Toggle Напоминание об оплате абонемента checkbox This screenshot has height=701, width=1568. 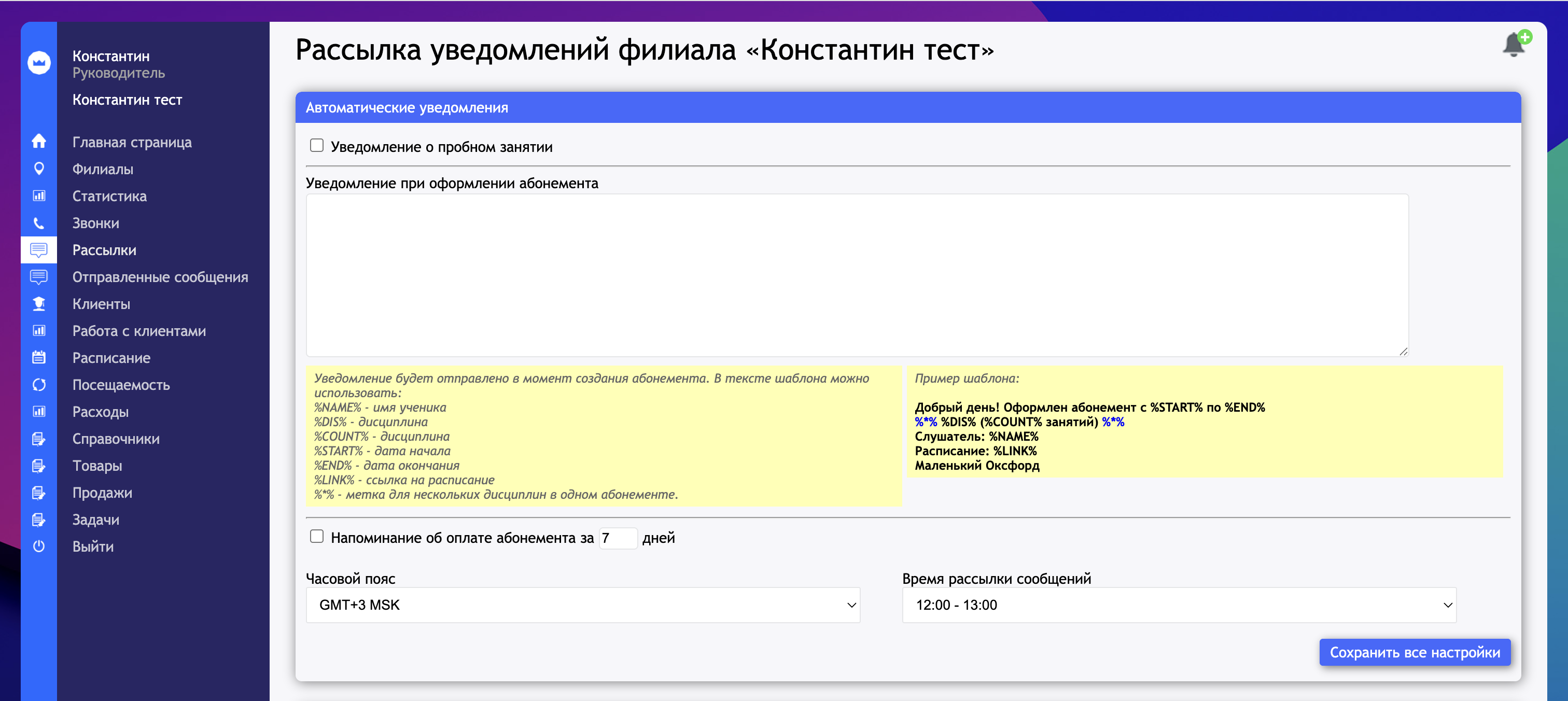coord(316,536)
